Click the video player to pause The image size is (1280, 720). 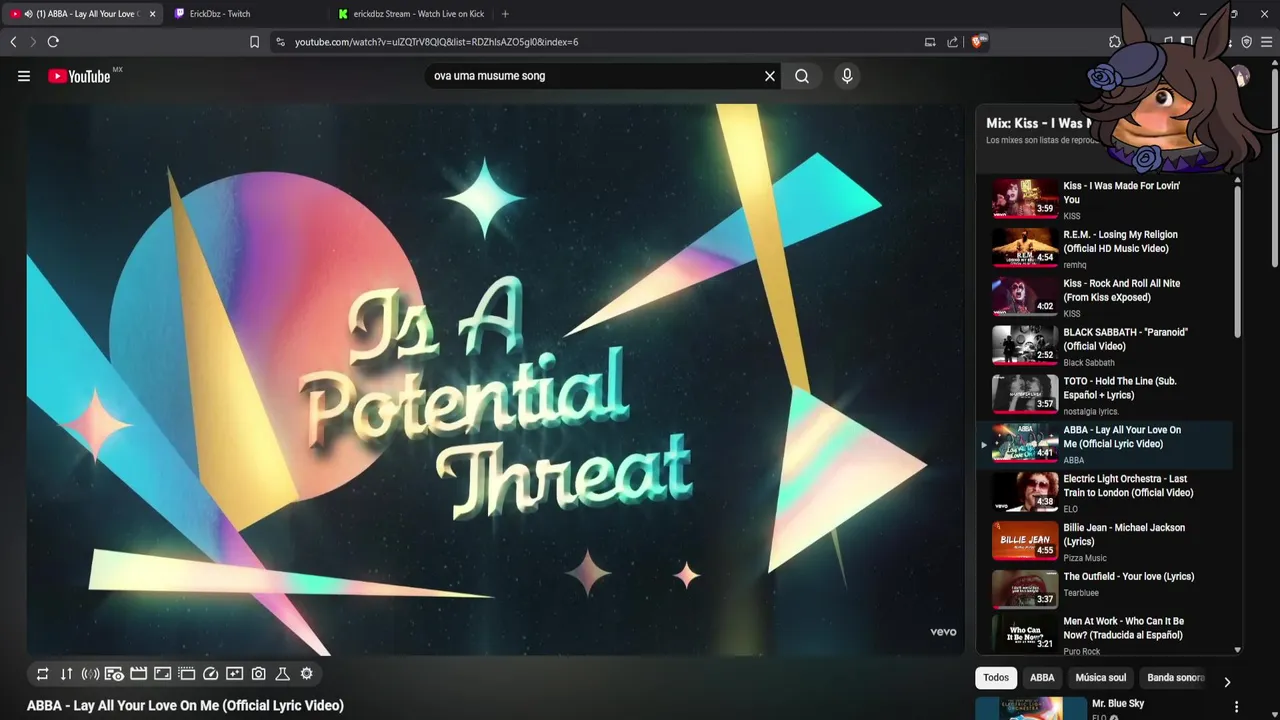(x=495, y=380)
